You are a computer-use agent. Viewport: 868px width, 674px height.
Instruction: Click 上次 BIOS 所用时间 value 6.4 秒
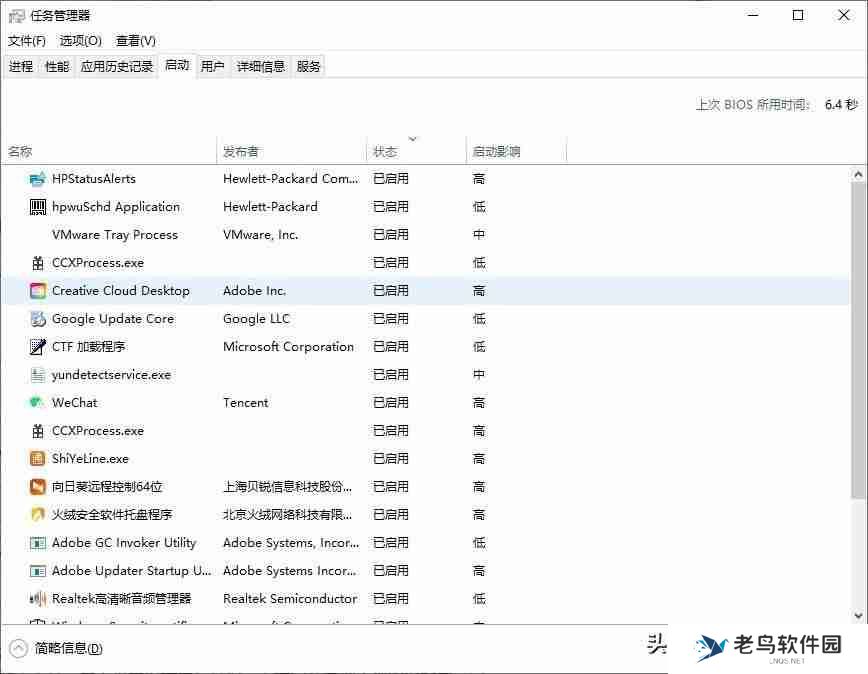[x=841, y=104]
